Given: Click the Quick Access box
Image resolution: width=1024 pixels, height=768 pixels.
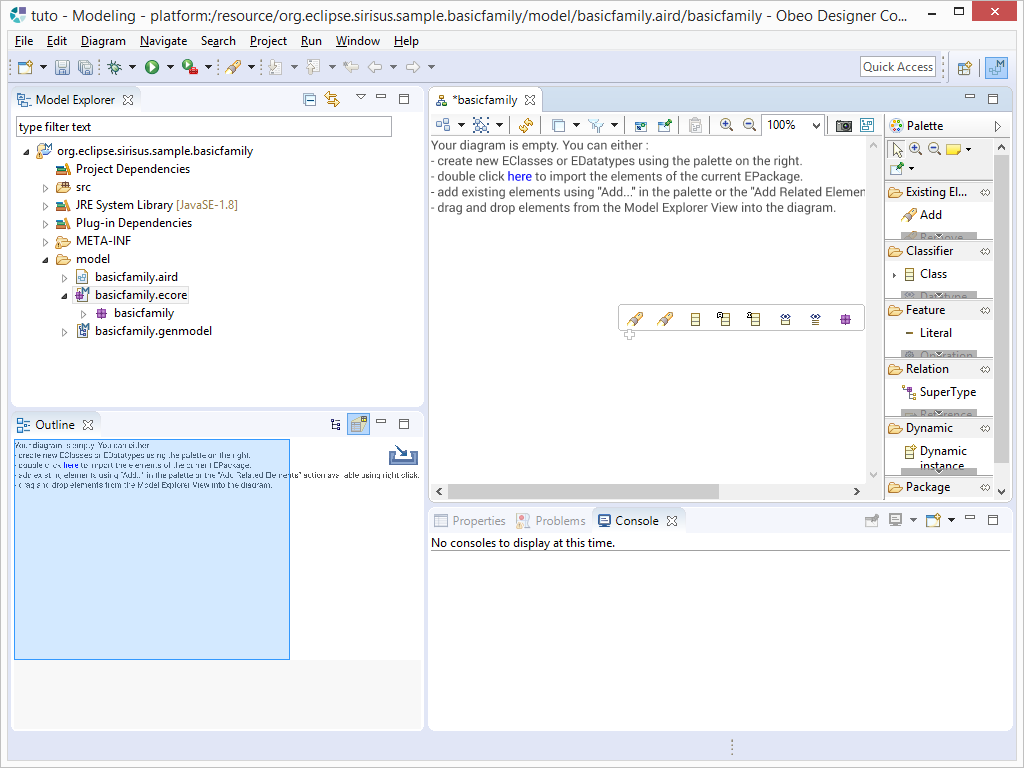Looking at the screenshot, I should pos(897,67).
